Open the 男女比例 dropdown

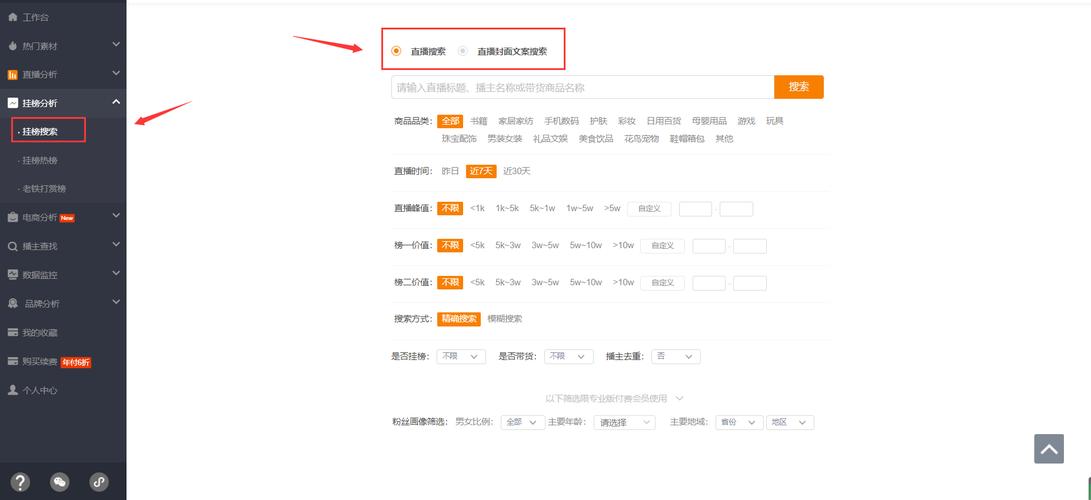[x=523, y=422]
